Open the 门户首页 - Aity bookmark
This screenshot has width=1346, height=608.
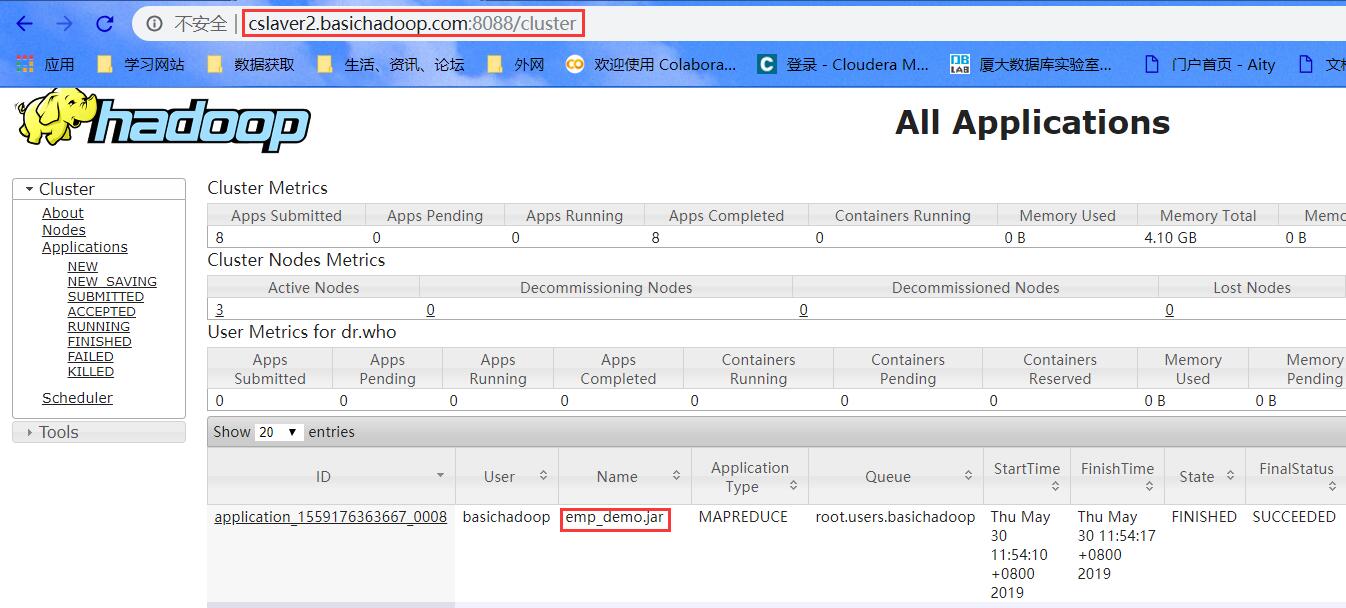pyautogui.click(x=1209, y=64)
